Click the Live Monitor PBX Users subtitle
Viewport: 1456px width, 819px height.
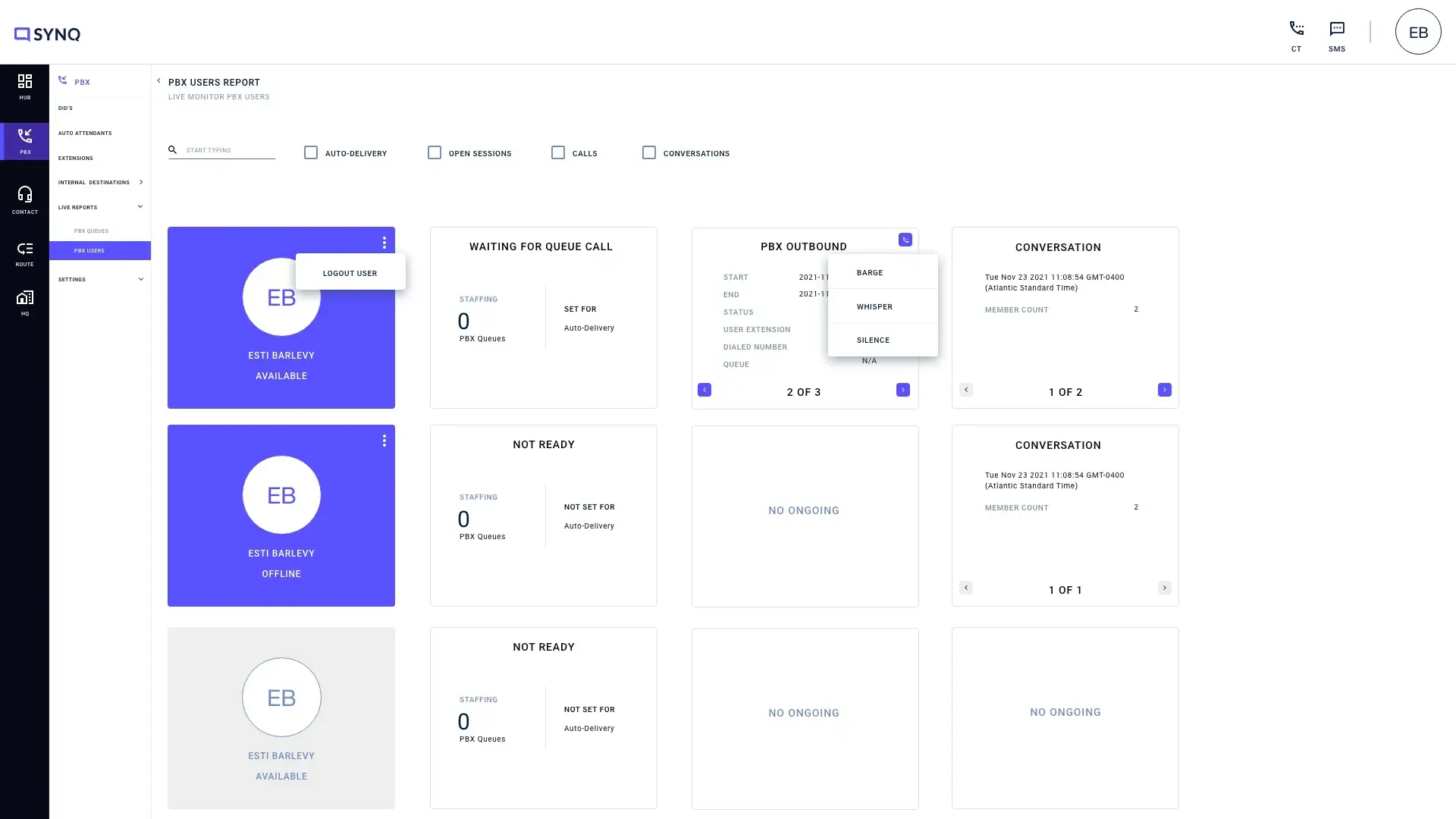pyautogui.click(x=219, y=97)
